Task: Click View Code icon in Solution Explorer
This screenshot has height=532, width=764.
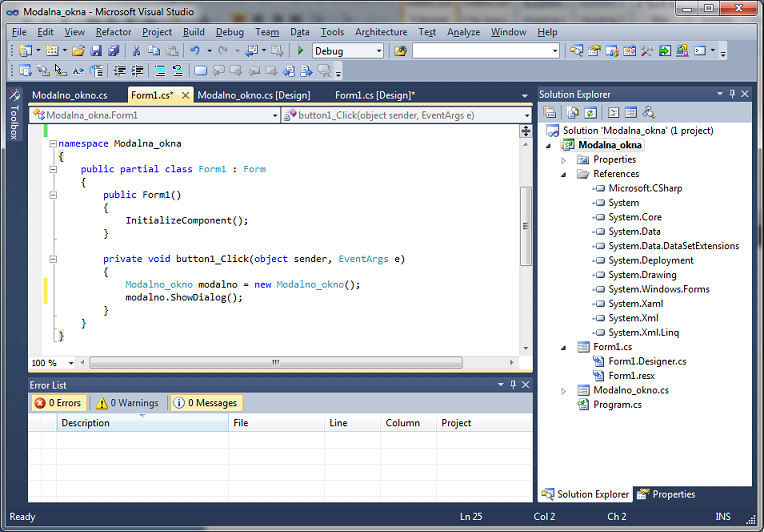Action: pyautogui.click(x=614, y=113)
